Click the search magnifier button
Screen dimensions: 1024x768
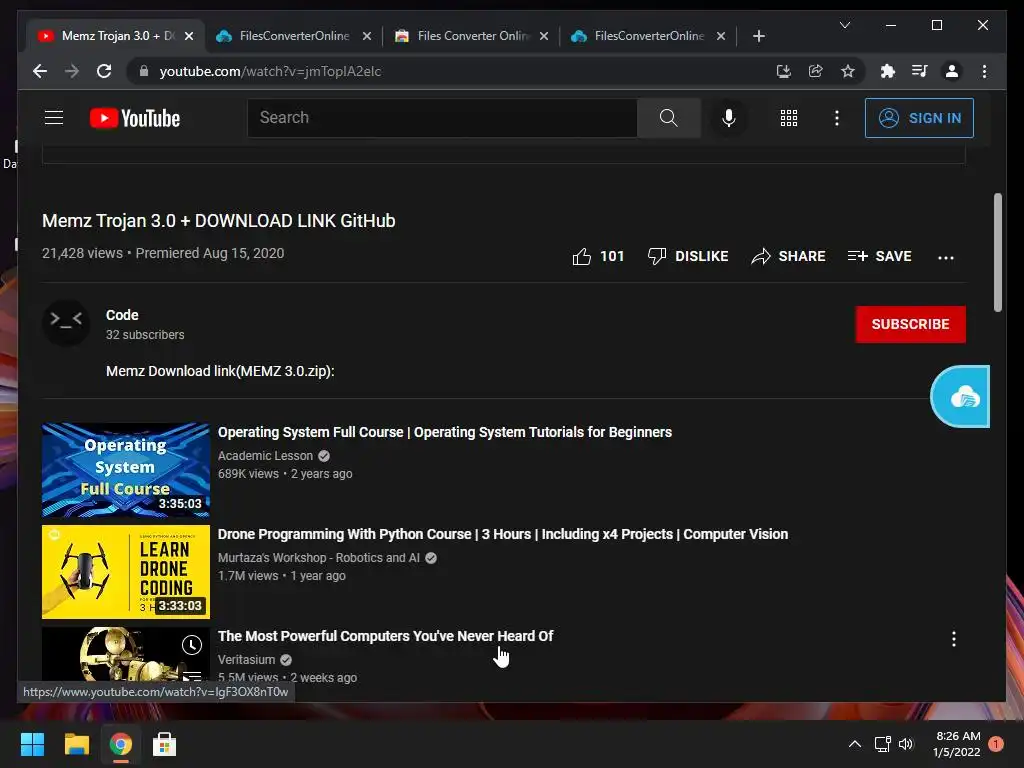click(668, 118)
